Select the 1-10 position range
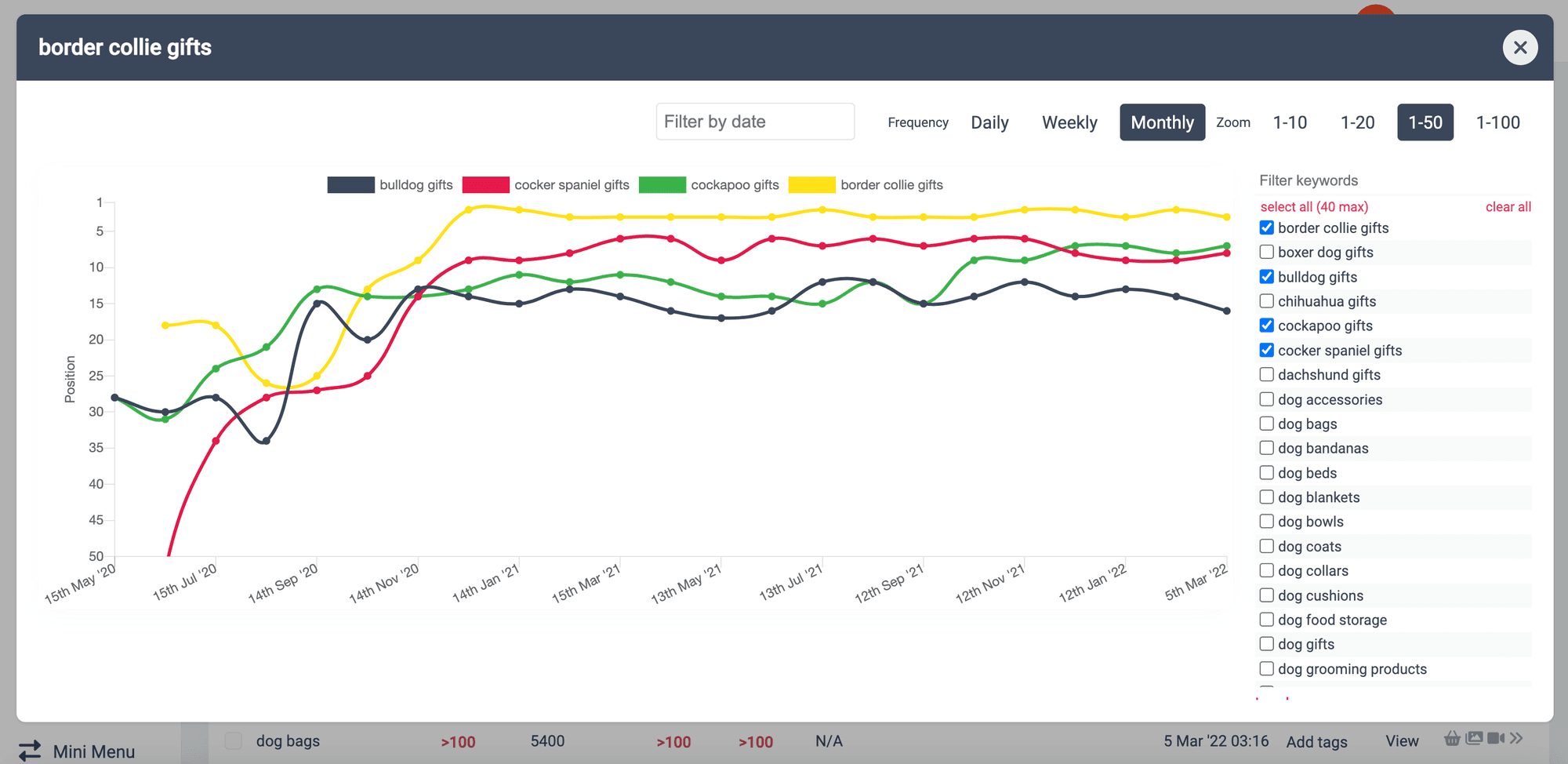 1290,122
